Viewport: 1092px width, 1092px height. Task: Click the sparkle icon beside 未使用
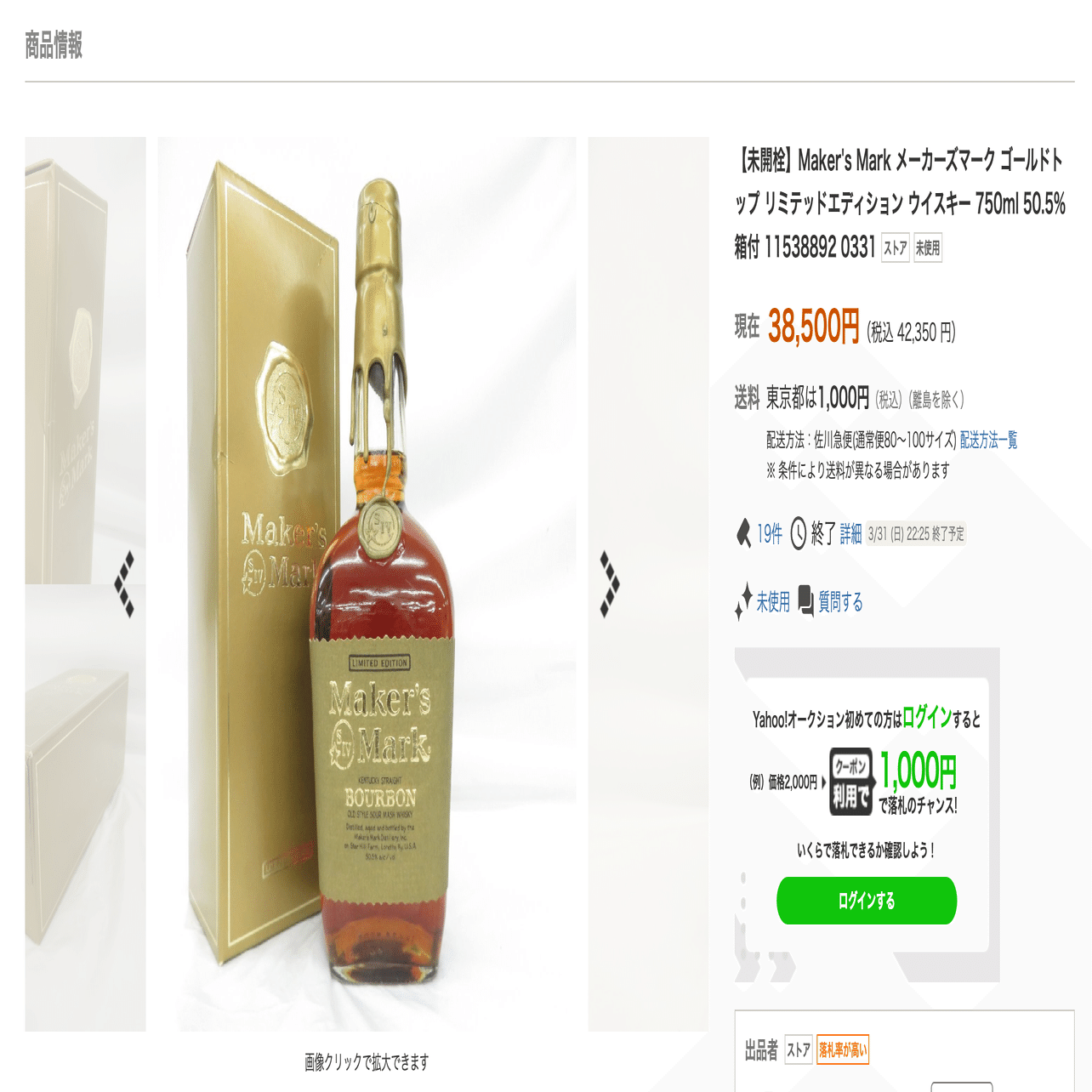pyautogui.click(x=744, y=601)
